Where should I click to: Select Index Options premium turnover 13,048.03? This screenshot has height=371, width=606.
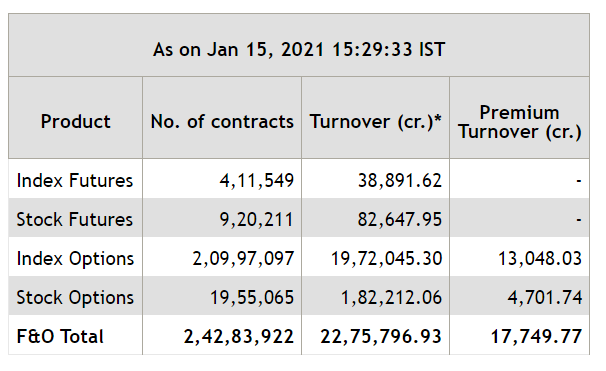point(540,259)
